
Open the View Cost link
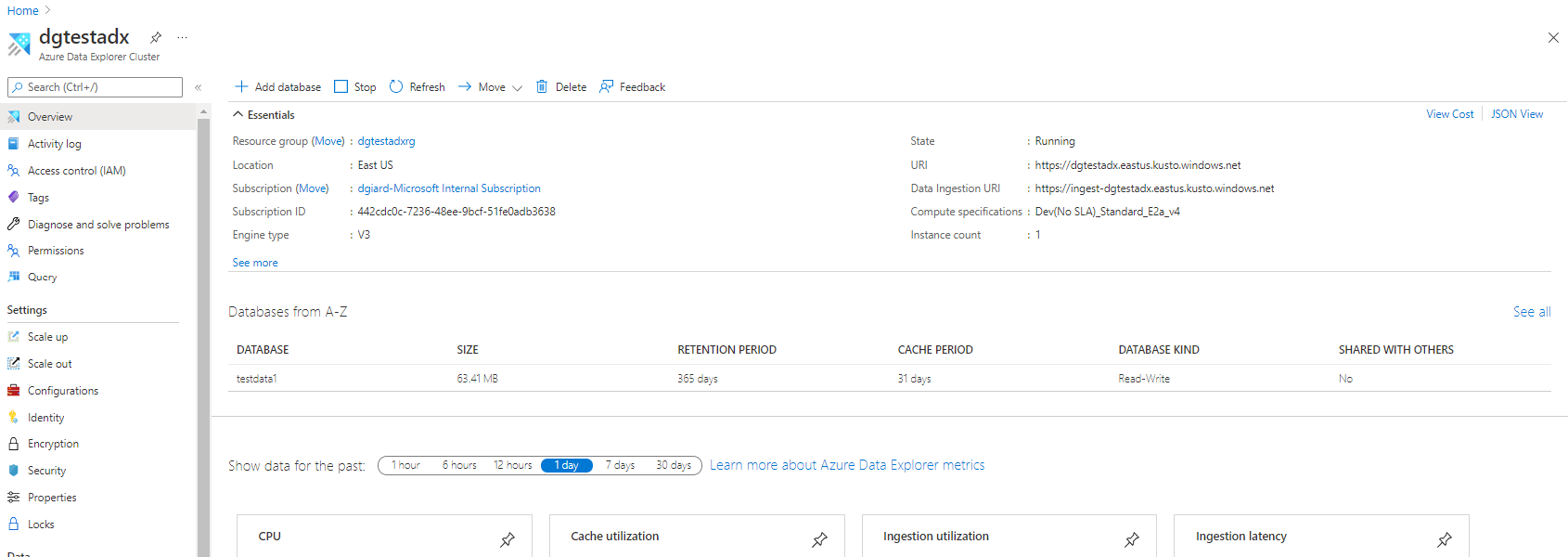(1449, 114)
